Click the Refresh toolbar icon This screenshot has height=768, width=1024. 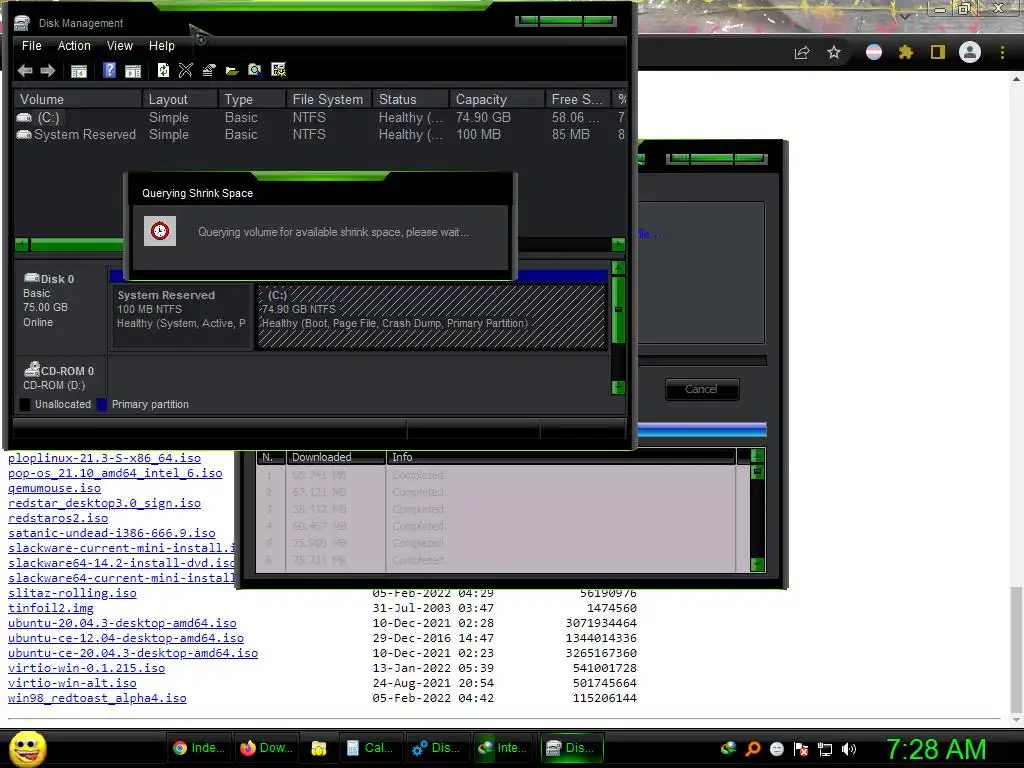coord(163,70)
